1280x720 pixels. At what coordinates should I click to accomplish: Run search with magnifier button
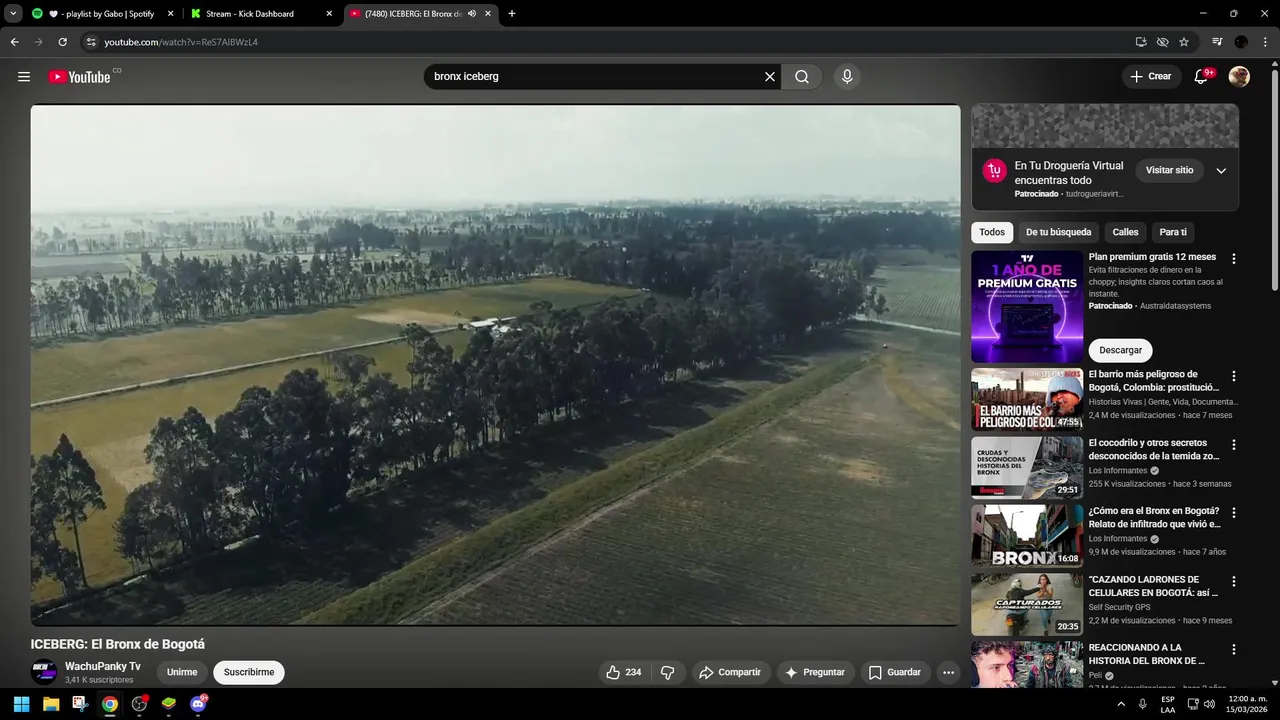pyautogui.click(x=802, y=76)
